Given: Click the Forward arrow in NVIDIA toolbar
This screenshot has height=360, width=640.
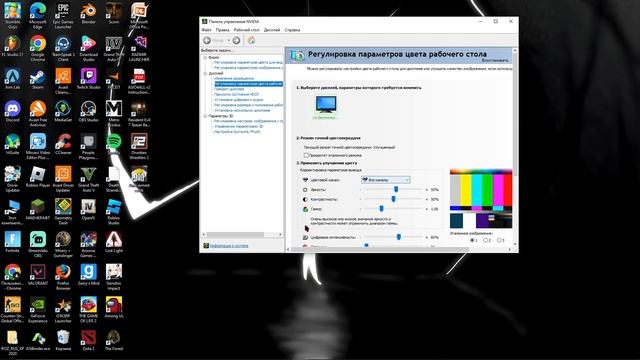Looking at the screenshot, I should [x=236, y=40].
